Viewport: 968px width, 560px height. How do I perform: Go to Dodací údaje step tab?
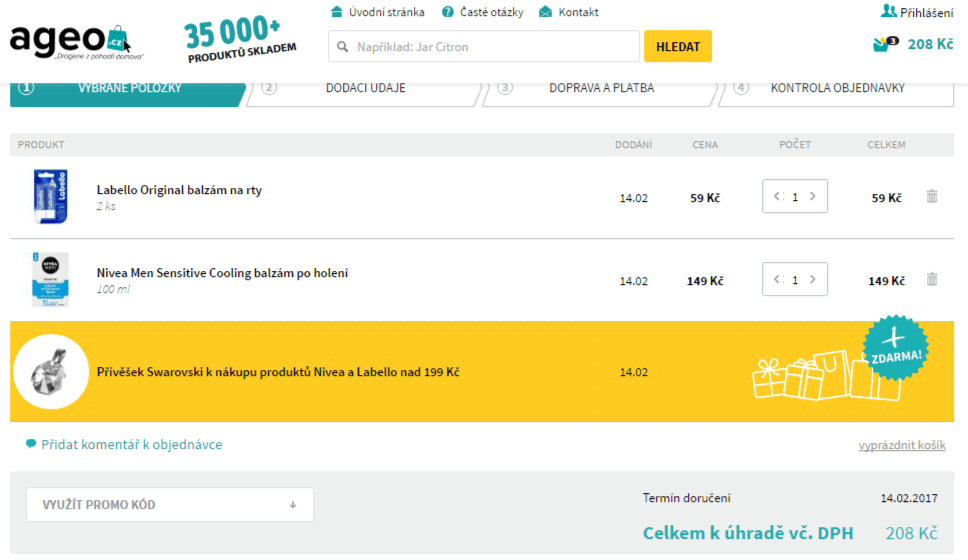(365, 88)
